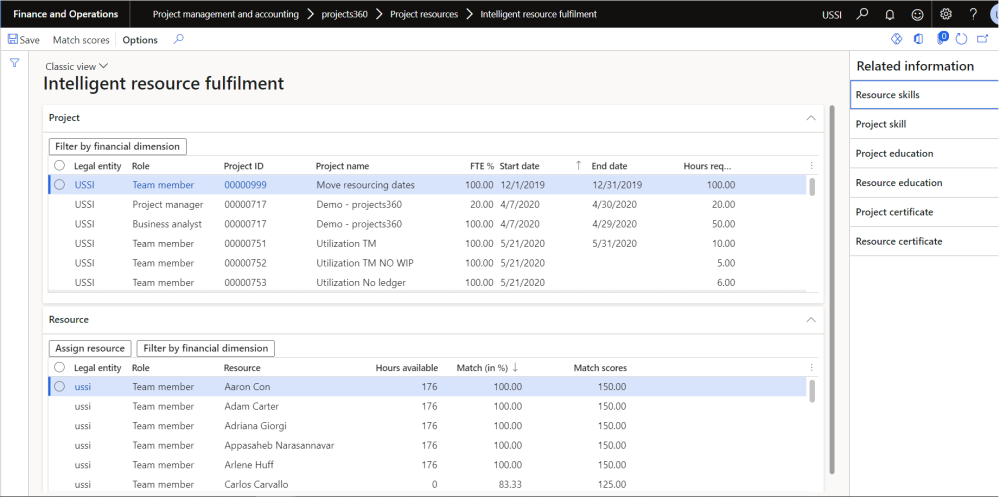This screenshot has height=497, width=1000.
Task: Select the row radio for project 00000999
Action: [x=60, y=185]
